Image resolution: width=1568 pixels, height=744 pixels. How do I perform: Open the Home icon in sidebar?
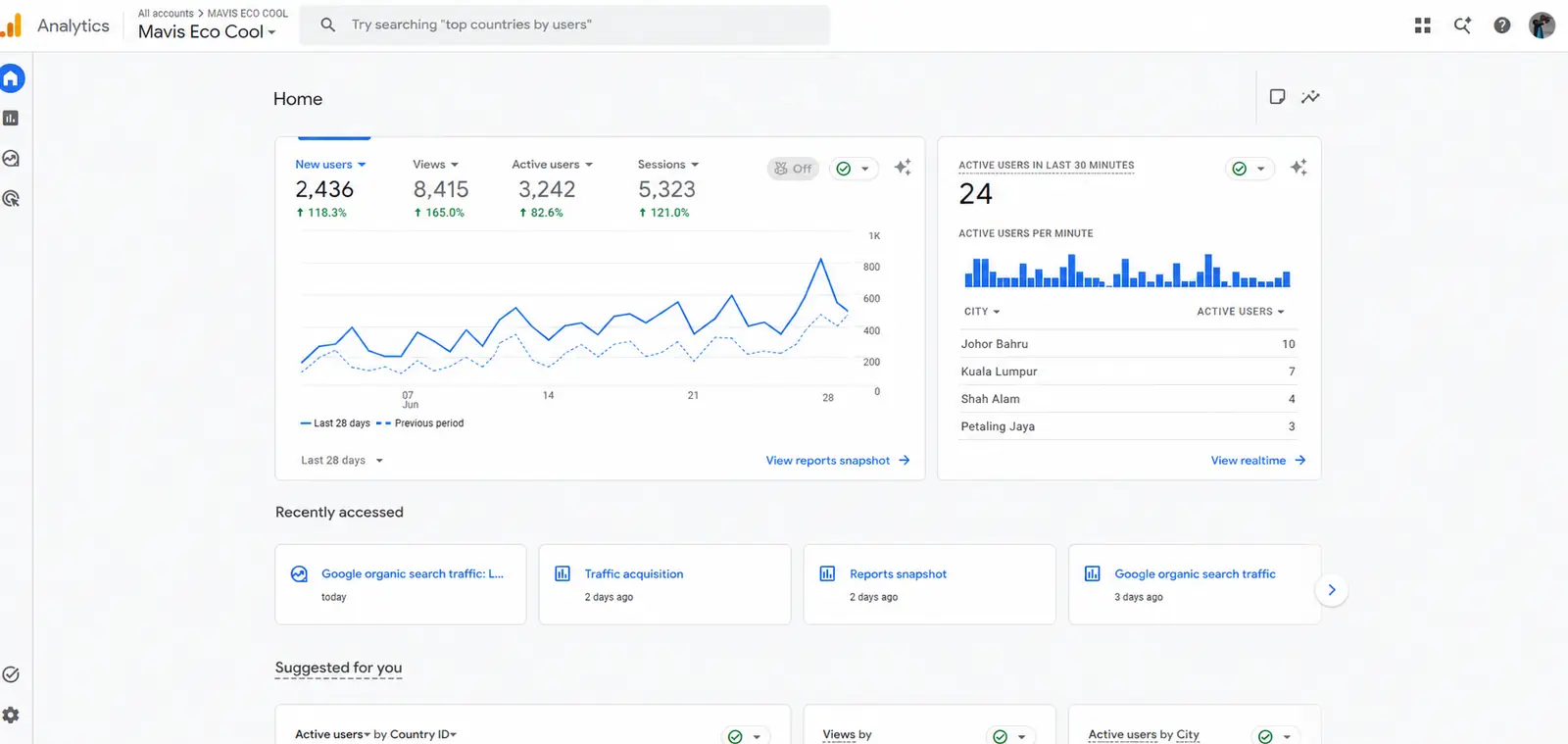point(12,78)
